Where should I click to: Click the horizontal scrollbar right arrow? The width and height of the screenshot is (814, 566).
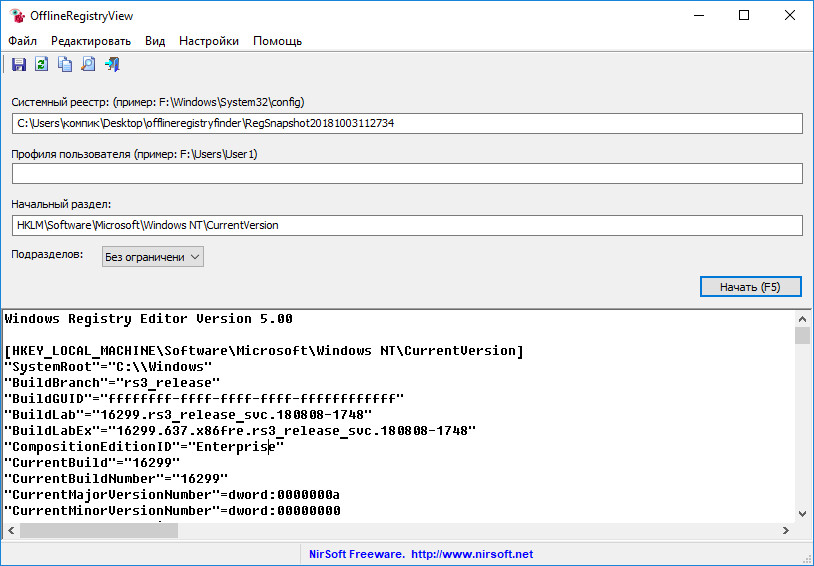[x=785, y=530]
